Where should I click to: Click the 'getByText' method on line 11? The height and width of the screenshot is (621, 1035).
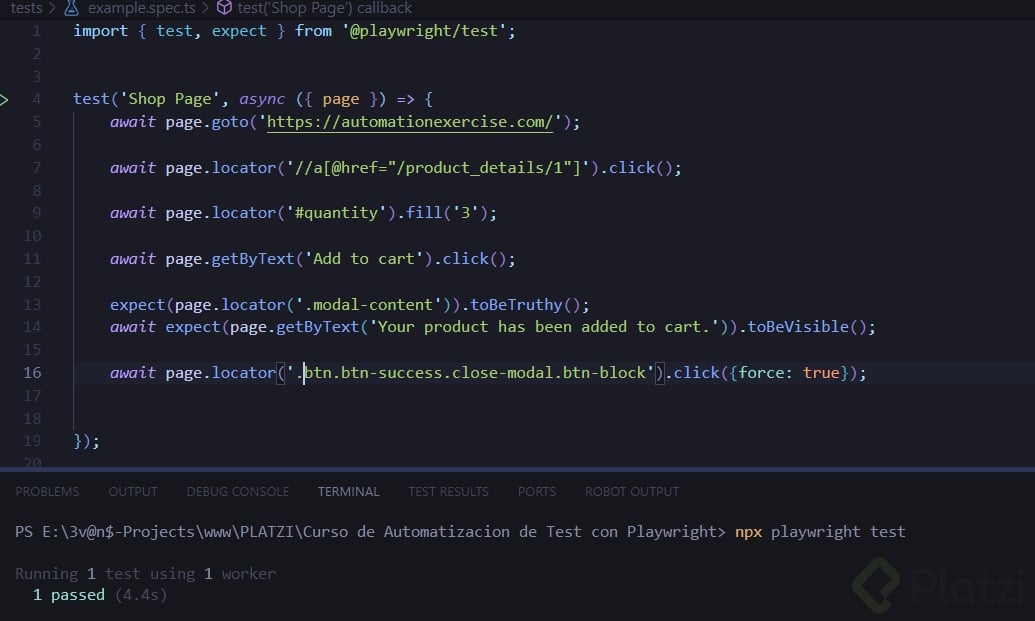click(x=253, y=259)
